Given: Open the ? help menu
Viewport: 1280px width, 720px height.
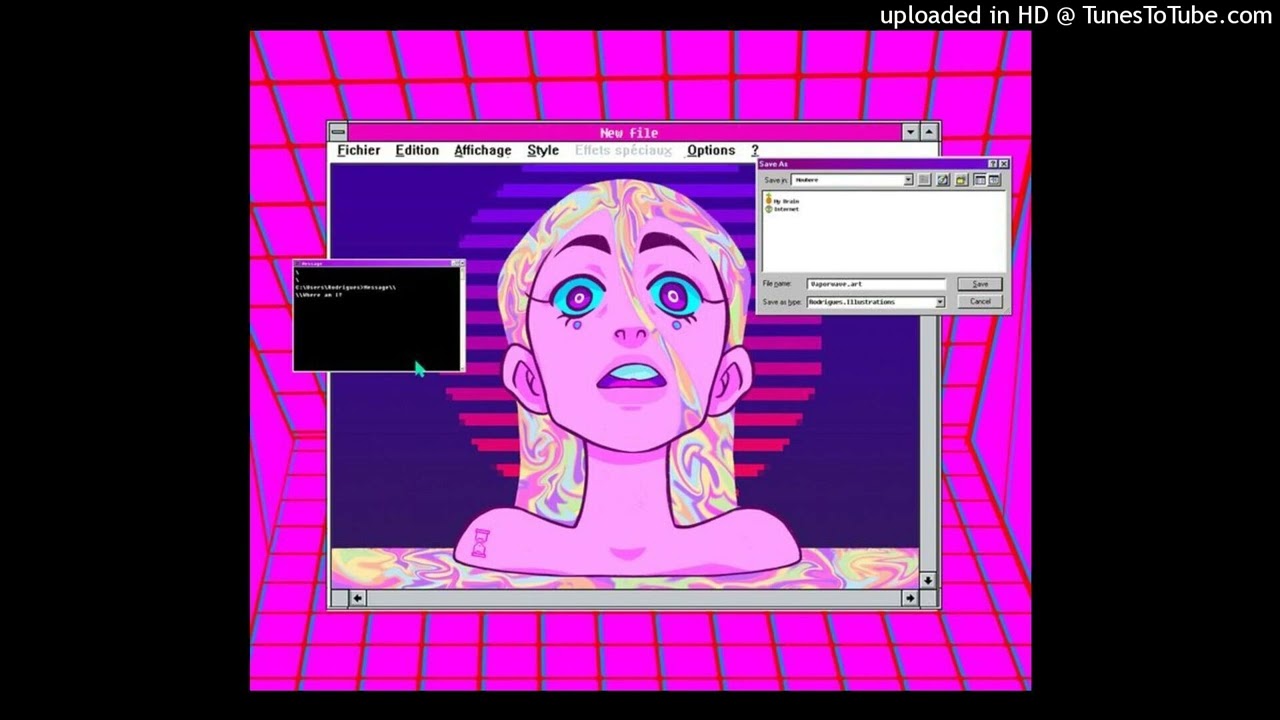Looking at the screenshot, I should (755, 150).
